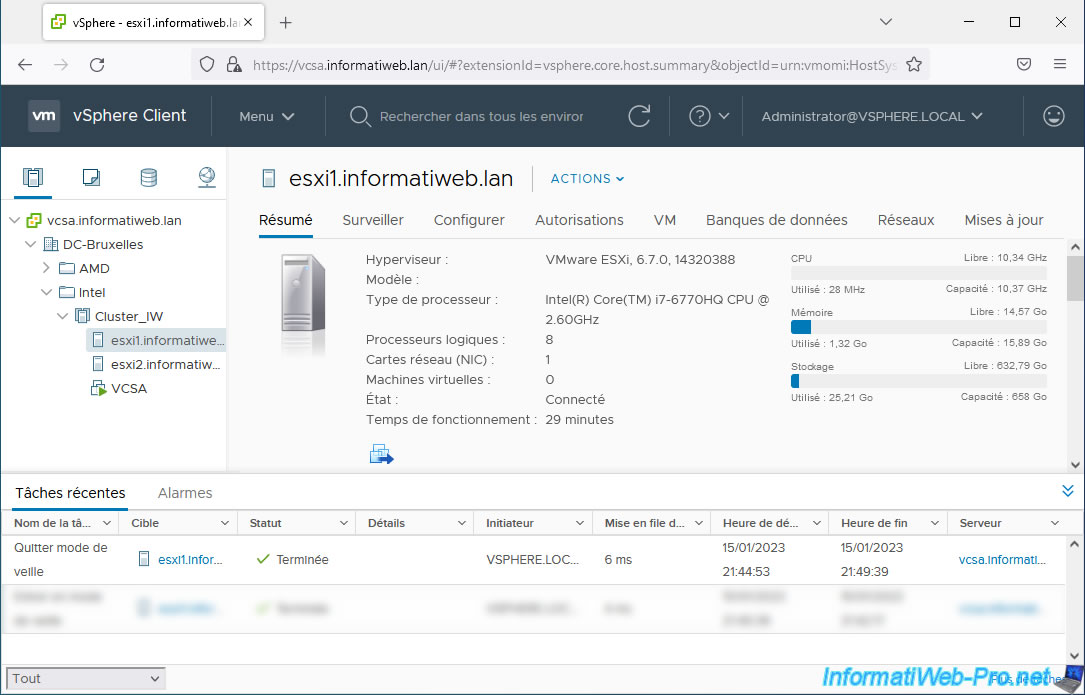Open the Administrator@VSPHERE.LOCAL user dropdown

pyautogui.click(x=872, y=116)
